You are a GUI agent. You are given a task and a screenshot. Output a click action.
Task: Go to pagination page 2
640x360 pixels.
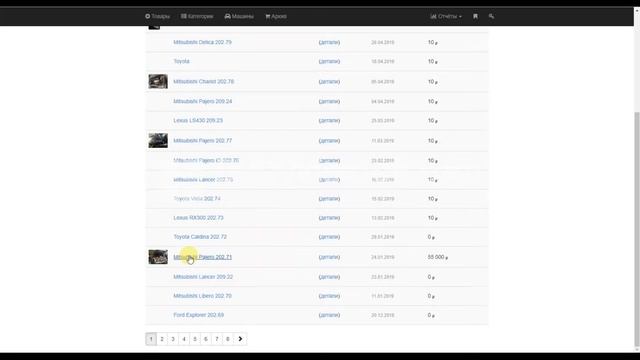click(162, 339)
